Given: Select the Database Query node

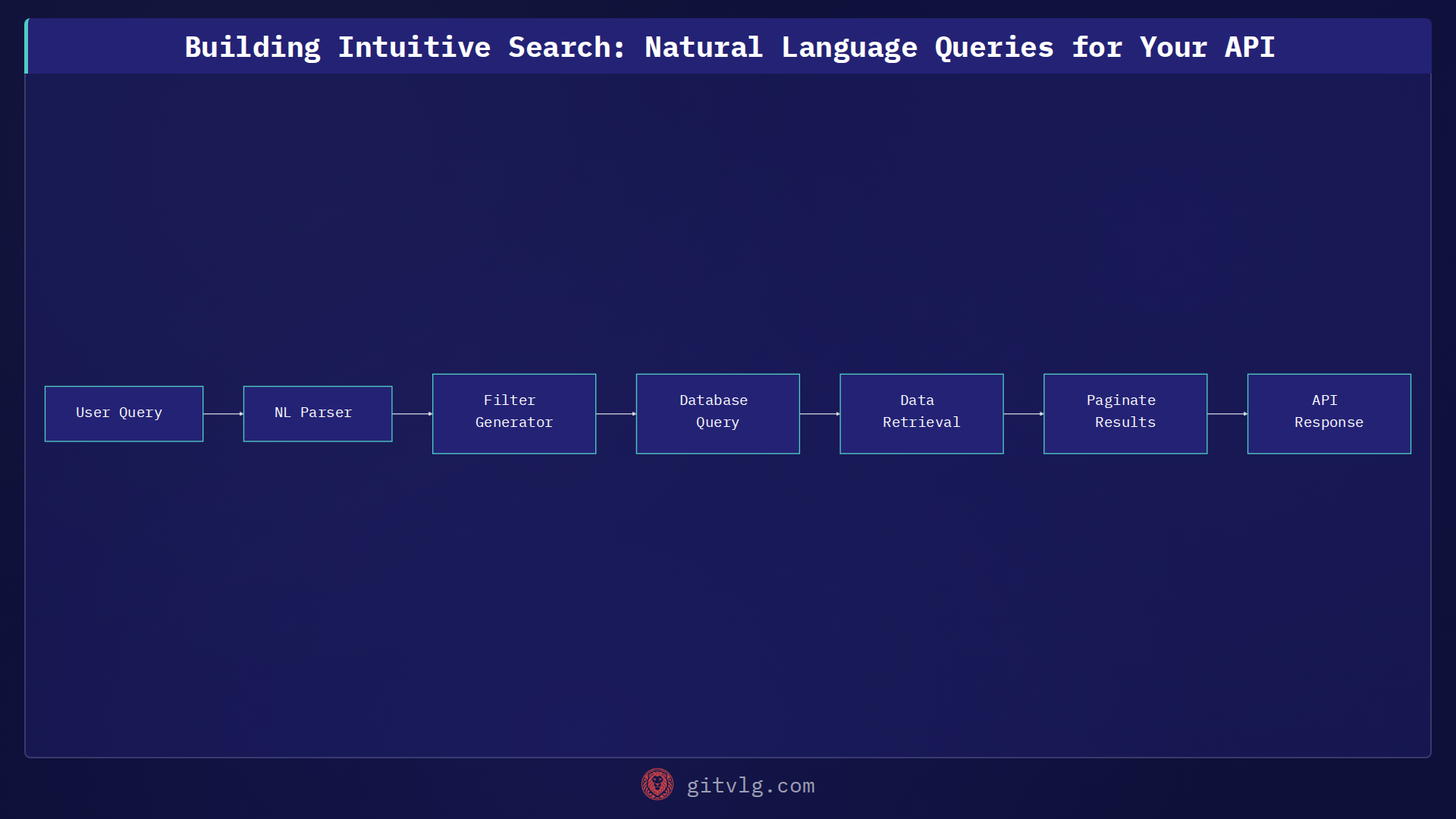Looking at the screenshot, I should point(717,414).
